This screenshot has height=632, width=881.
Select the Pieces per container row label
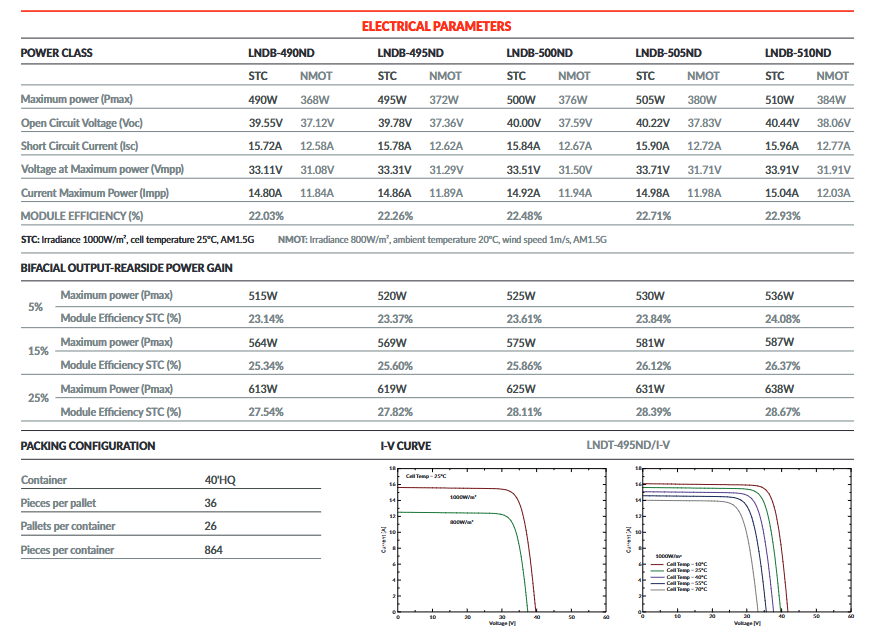pos(68,550)
